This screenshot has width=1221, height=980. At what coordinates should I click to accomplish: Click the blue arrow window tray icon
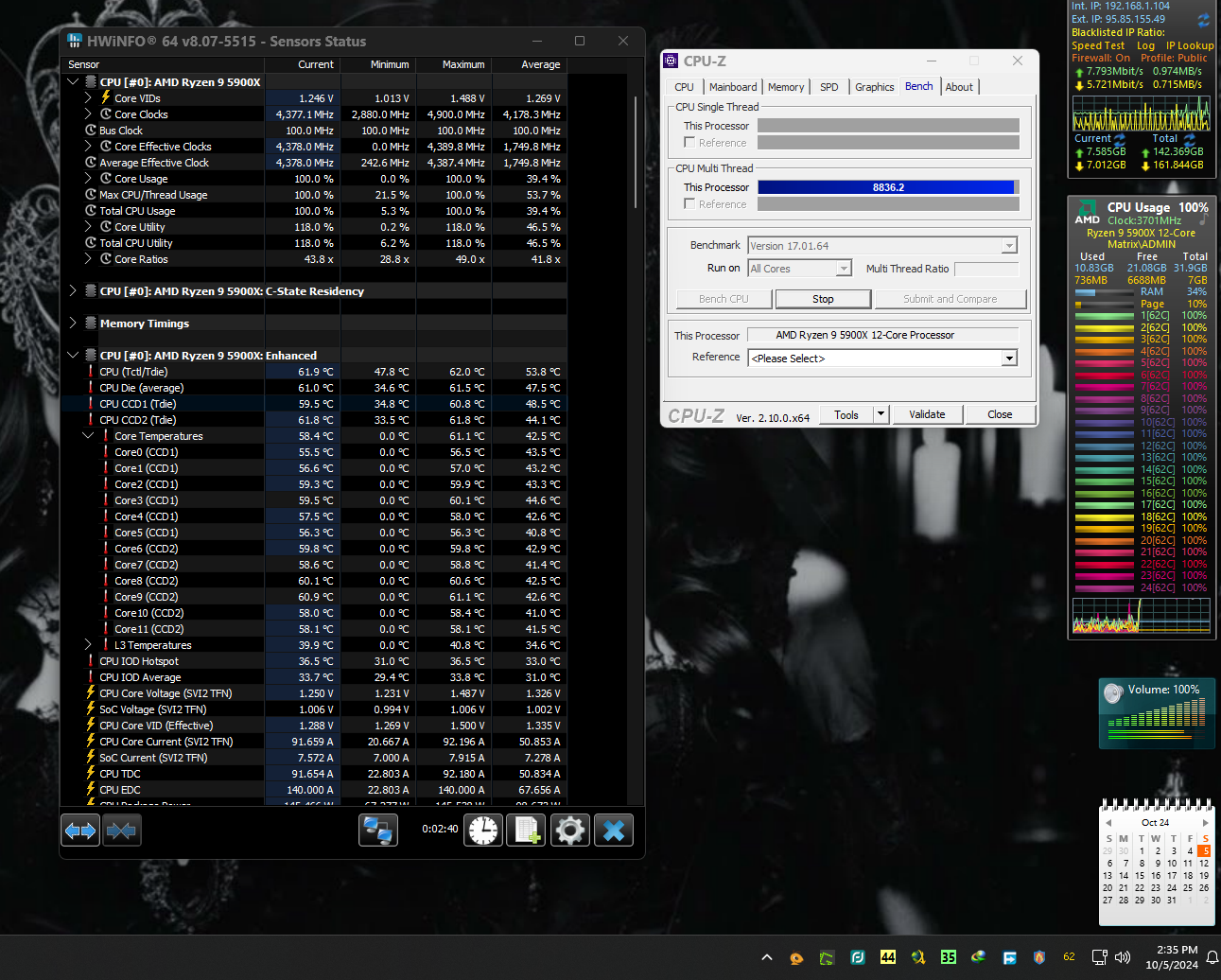tap(1009, 957)
